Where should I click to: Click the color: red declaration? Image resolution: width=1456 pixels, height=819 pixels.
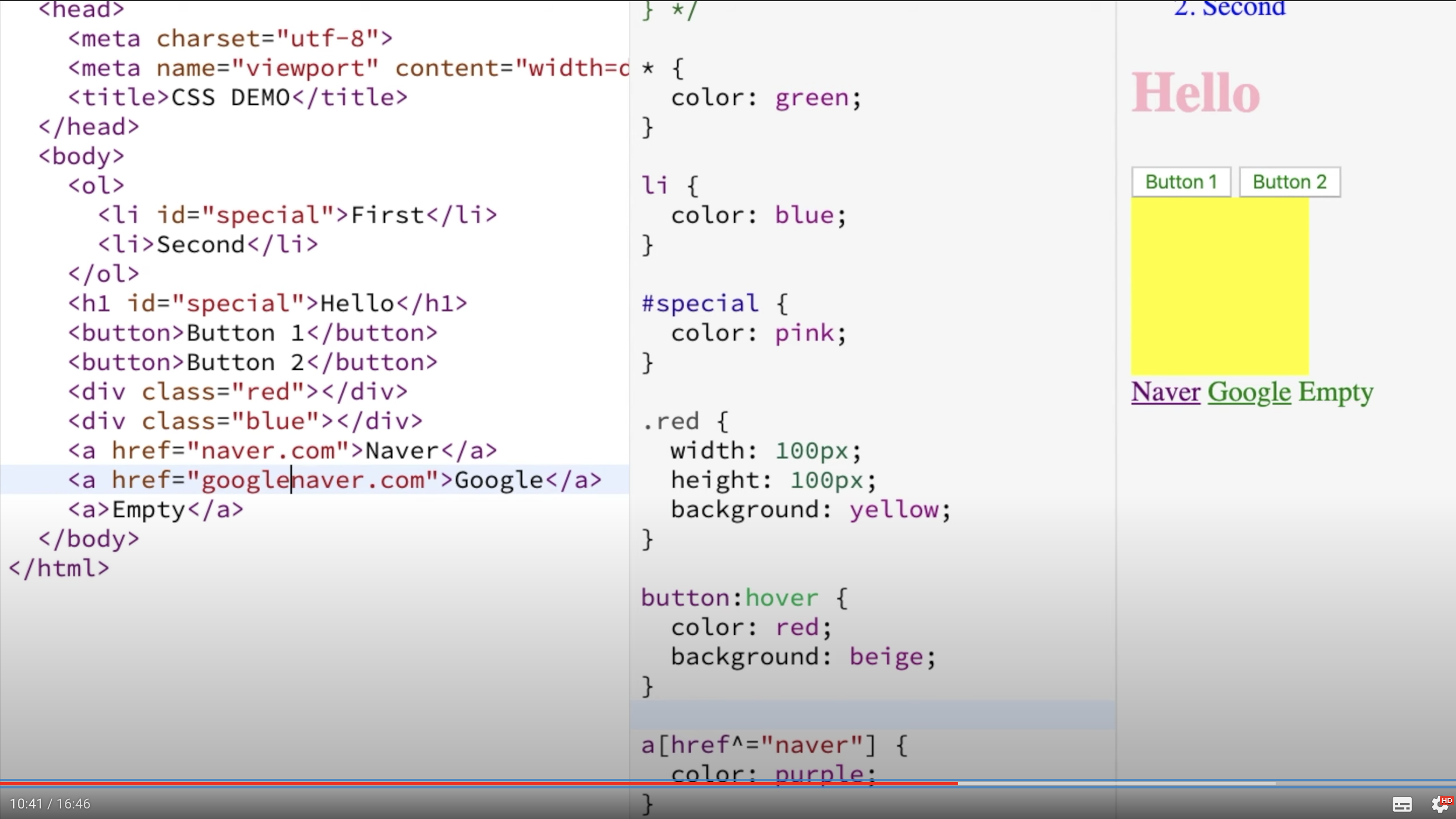click(x=751, y=627)
